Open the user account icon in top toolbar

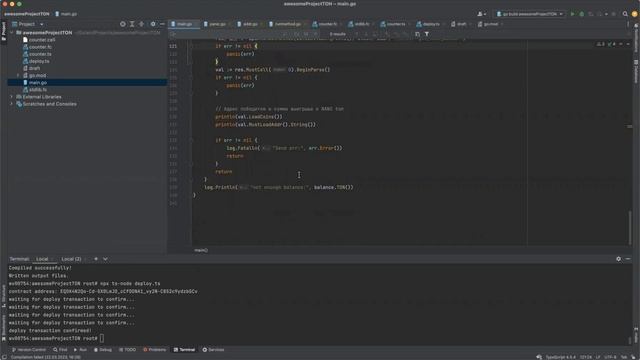coord(481,14)
